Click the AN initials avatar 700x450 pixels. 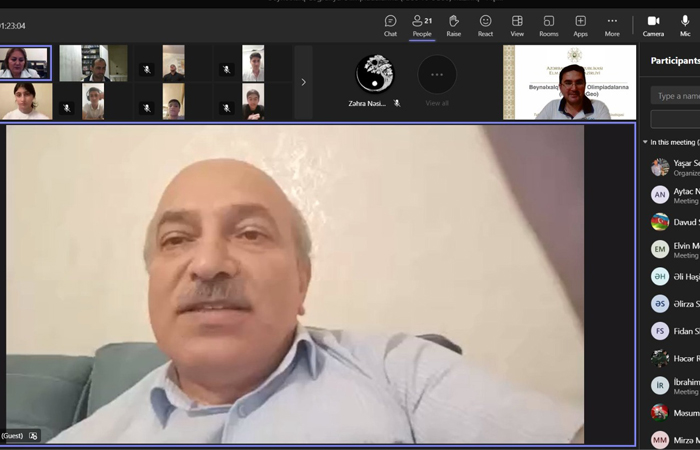coord(660,195)
